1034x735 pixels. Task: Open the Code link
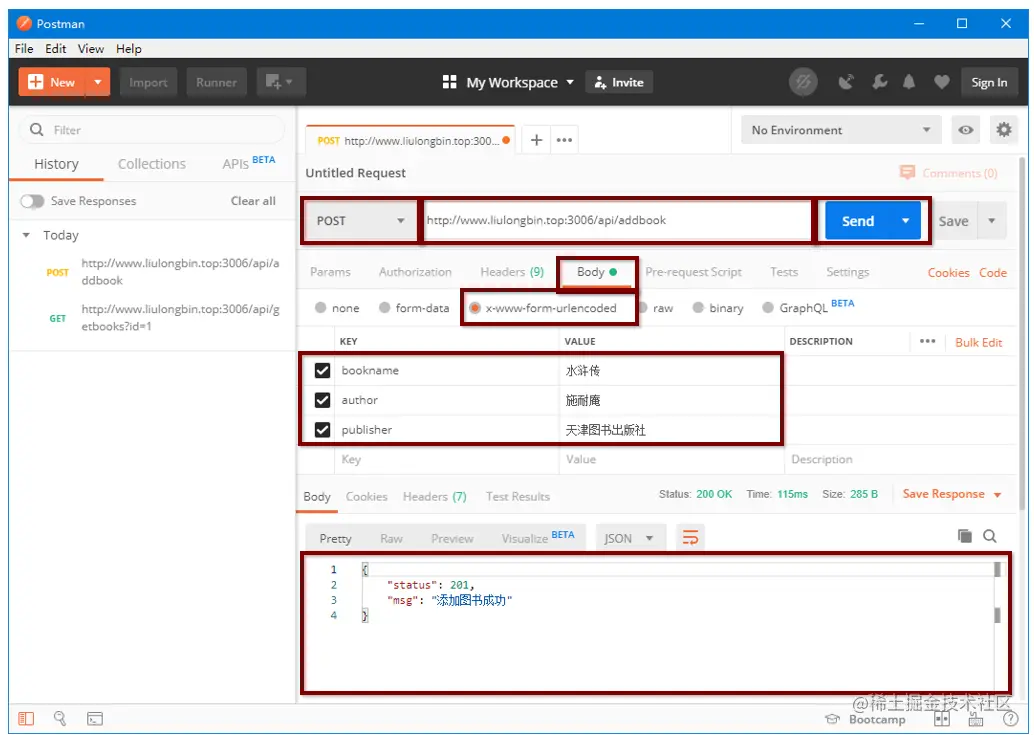pyautogui.click(x=992, y=273)
